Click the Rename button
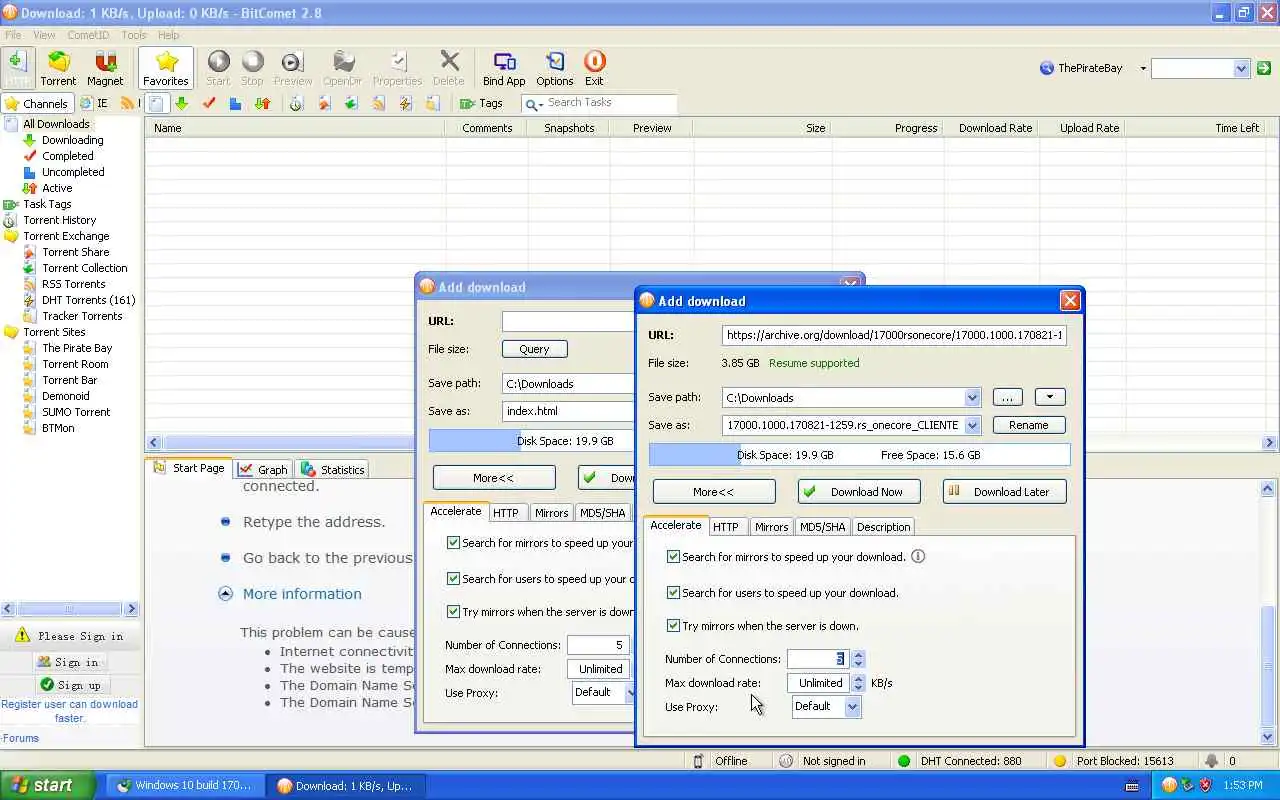1280x800 pixels. tap(1029, 425)
